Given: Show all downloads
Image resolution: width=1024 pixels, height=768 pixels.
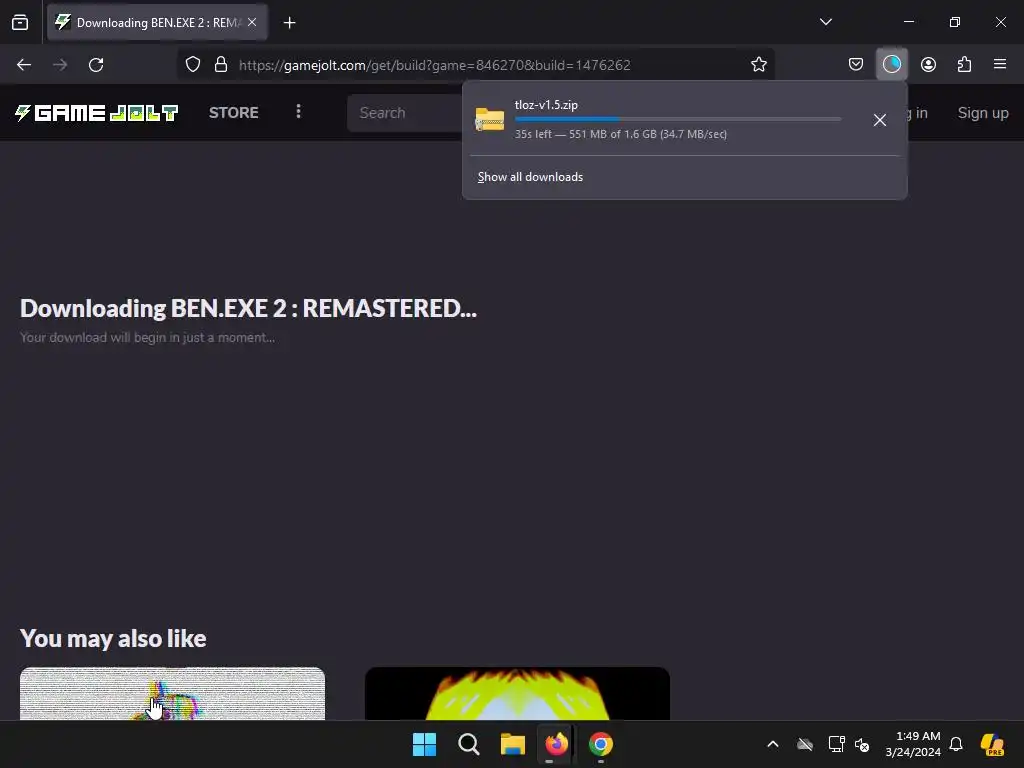Looking at the screenshot, I should click(x=530, y=177).
